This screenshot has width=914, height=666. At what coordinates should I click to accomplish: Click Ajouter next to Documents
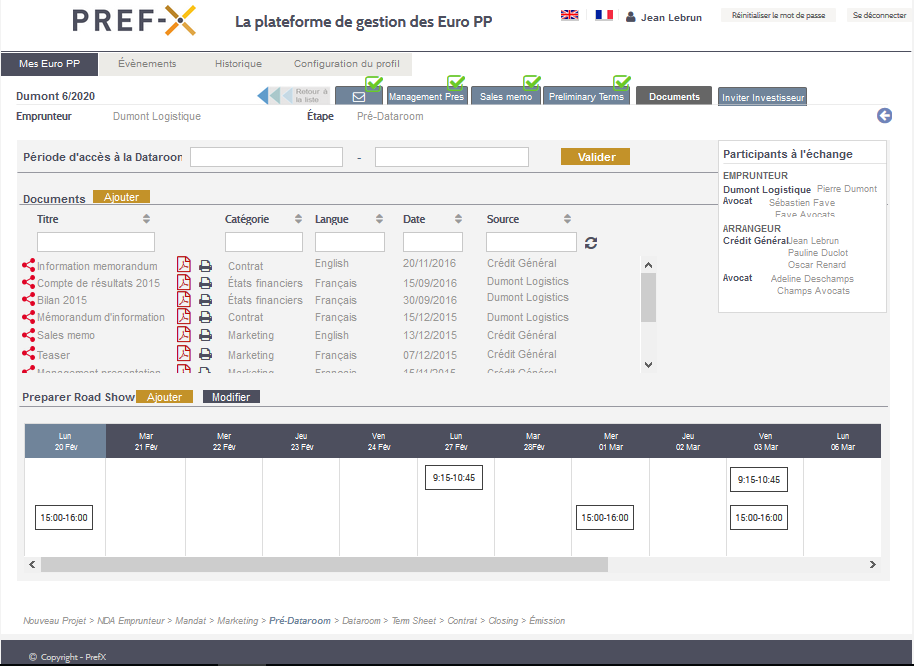tap(121, 197)
